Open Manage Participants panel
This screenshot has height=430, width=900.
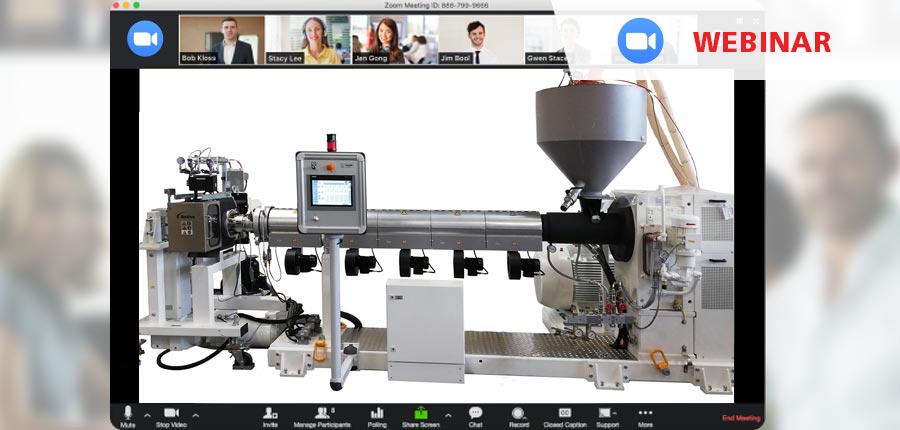coord(322,413)
